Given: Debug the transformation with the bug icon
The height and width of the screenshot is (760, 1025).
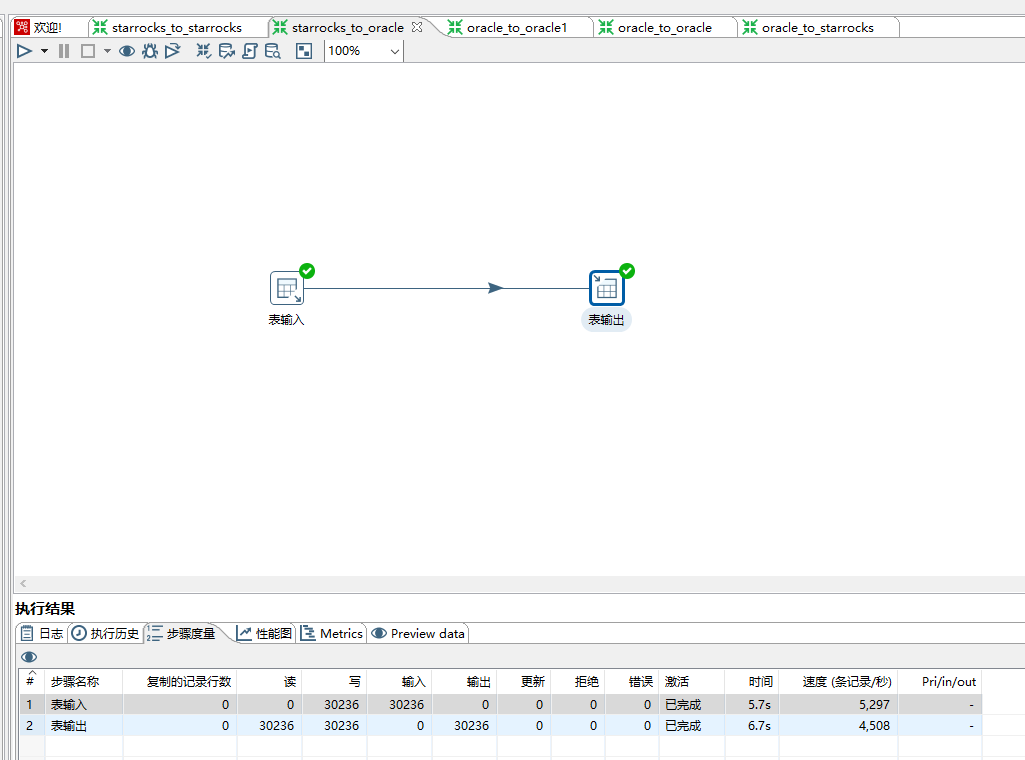Looking at the screenshot, I should click(150, 51).
